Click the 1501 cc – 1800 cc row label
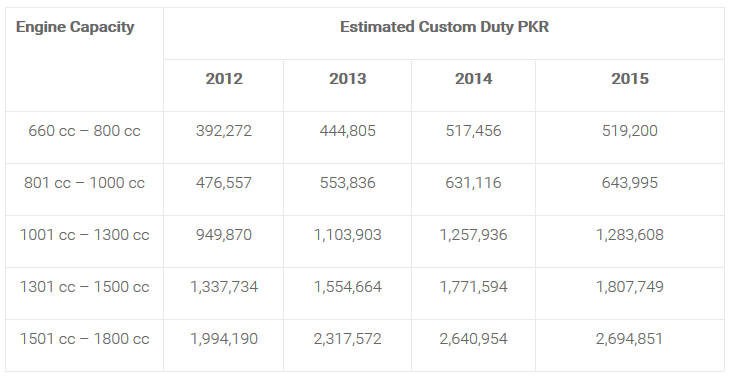The width and height of the screenshot is (731, 378). pos(84,338)
